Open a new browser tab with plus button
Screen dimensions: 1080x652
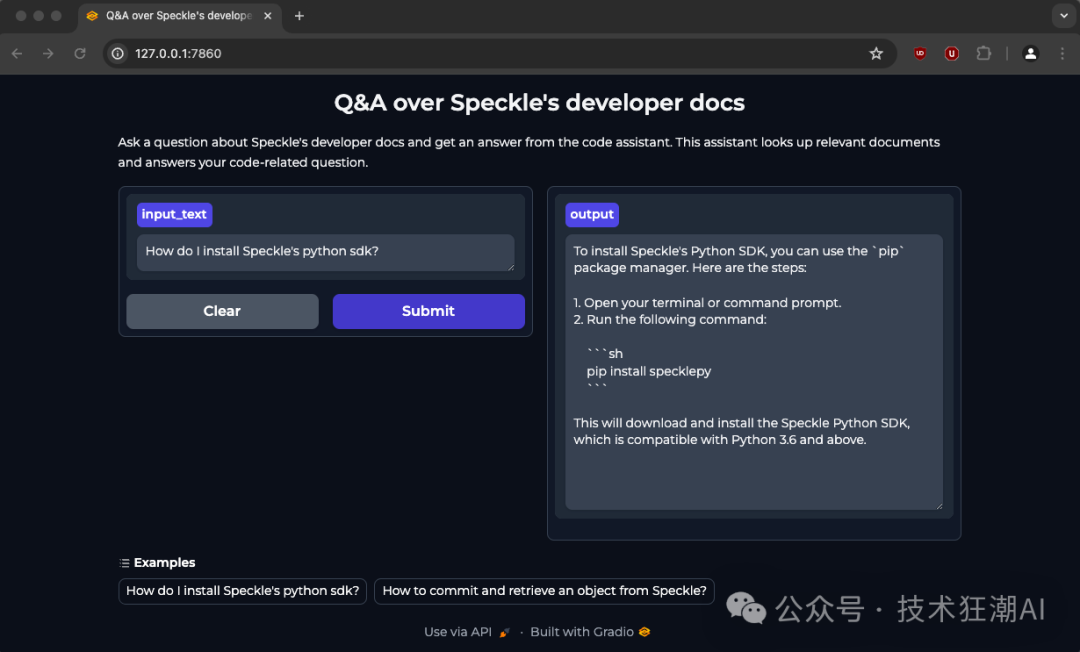click(x=298, y=15)
